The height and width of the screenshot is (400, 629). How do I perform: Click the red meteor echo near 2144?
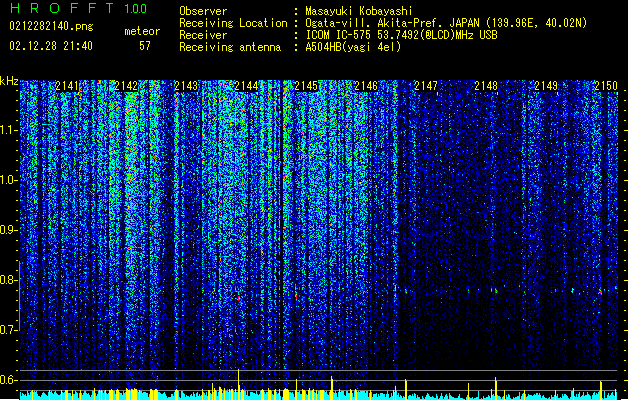click(239, 298)
